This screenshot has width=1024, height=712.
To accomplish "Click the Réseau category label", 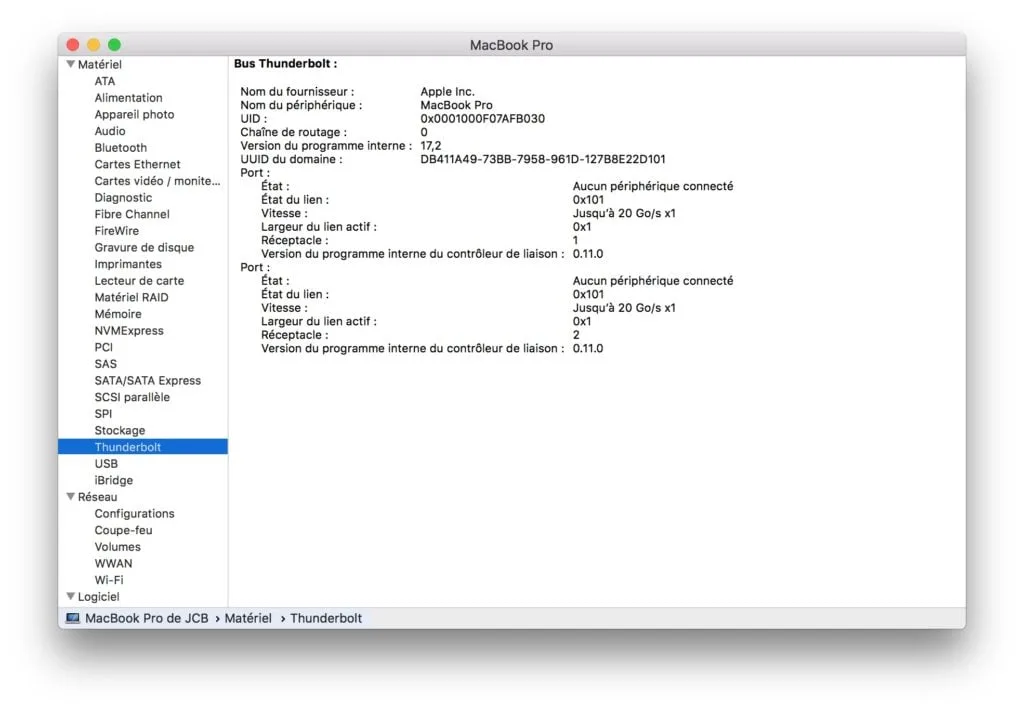I will [97, 497].
